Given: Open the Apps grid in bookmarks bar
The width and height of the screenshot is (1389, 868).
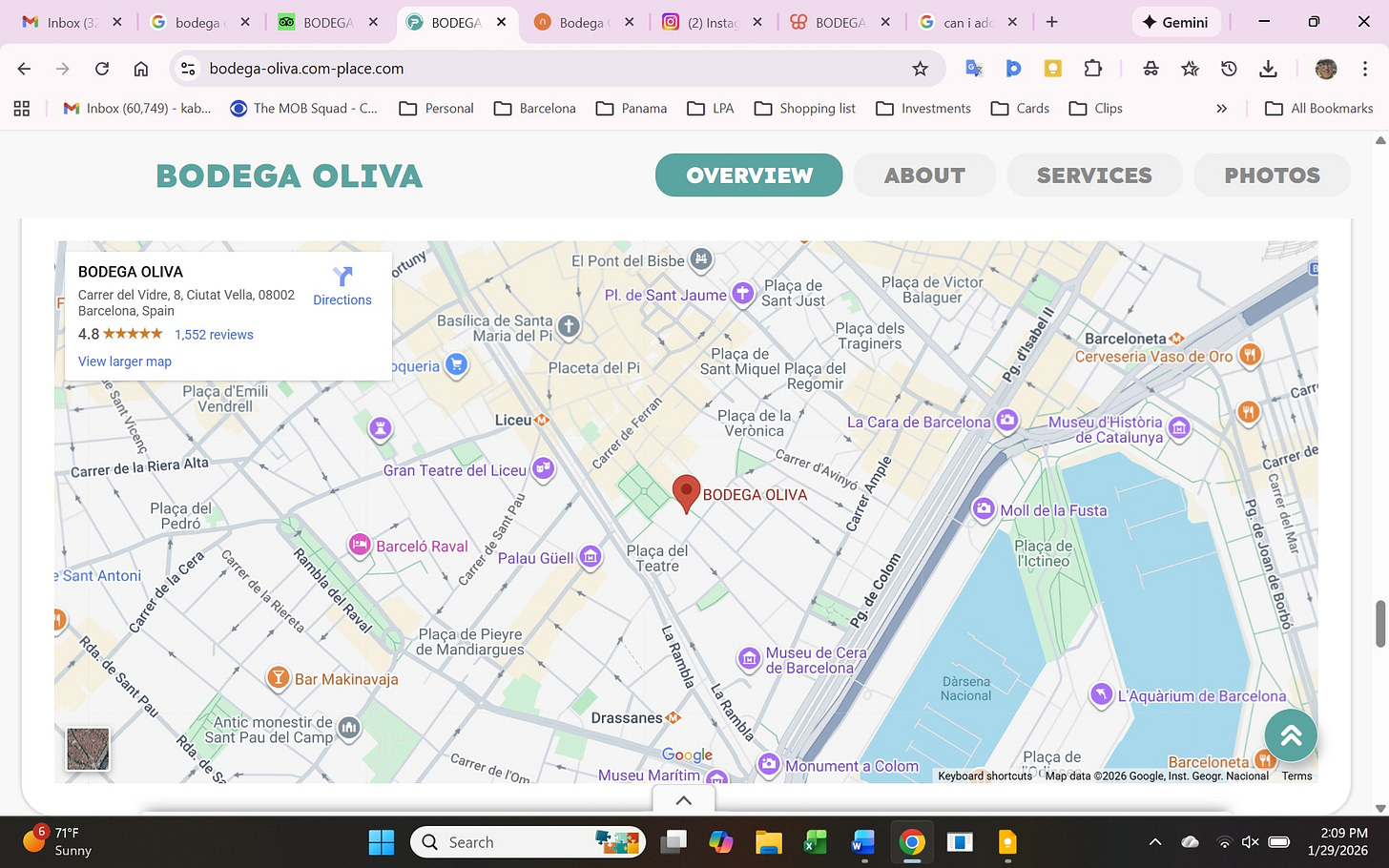Looking at the screenshot, I should [x=22, y=109].
